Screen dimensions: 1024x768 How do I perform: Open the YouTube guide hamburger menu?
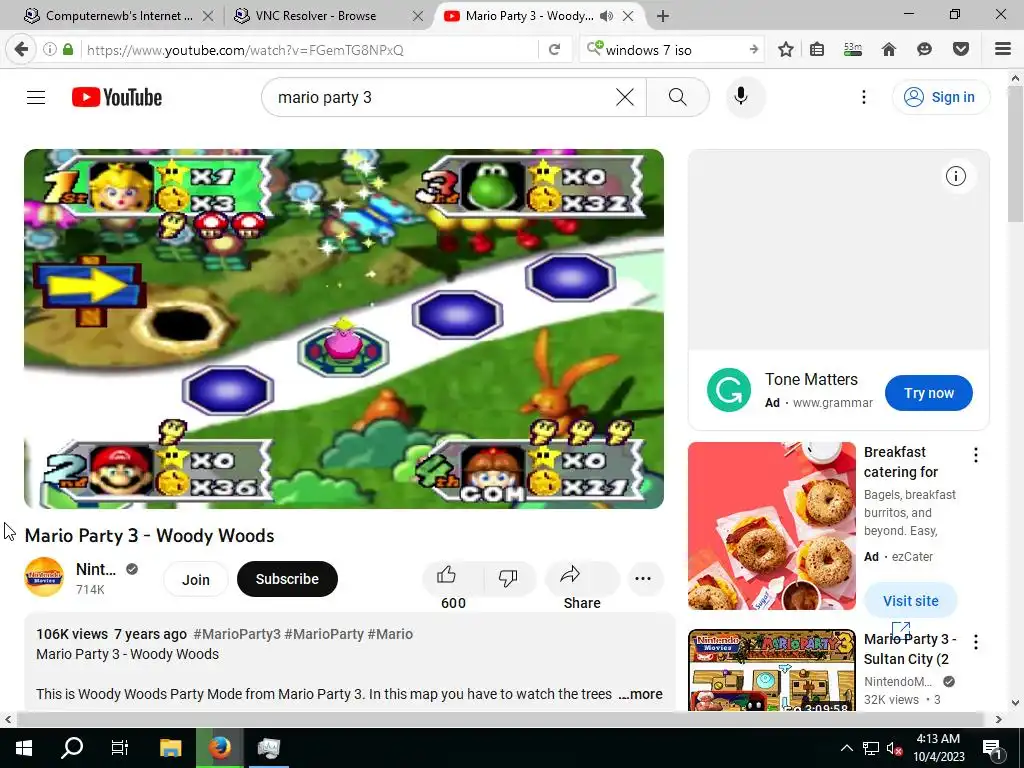pyautogui.click(x=36, y=97)
